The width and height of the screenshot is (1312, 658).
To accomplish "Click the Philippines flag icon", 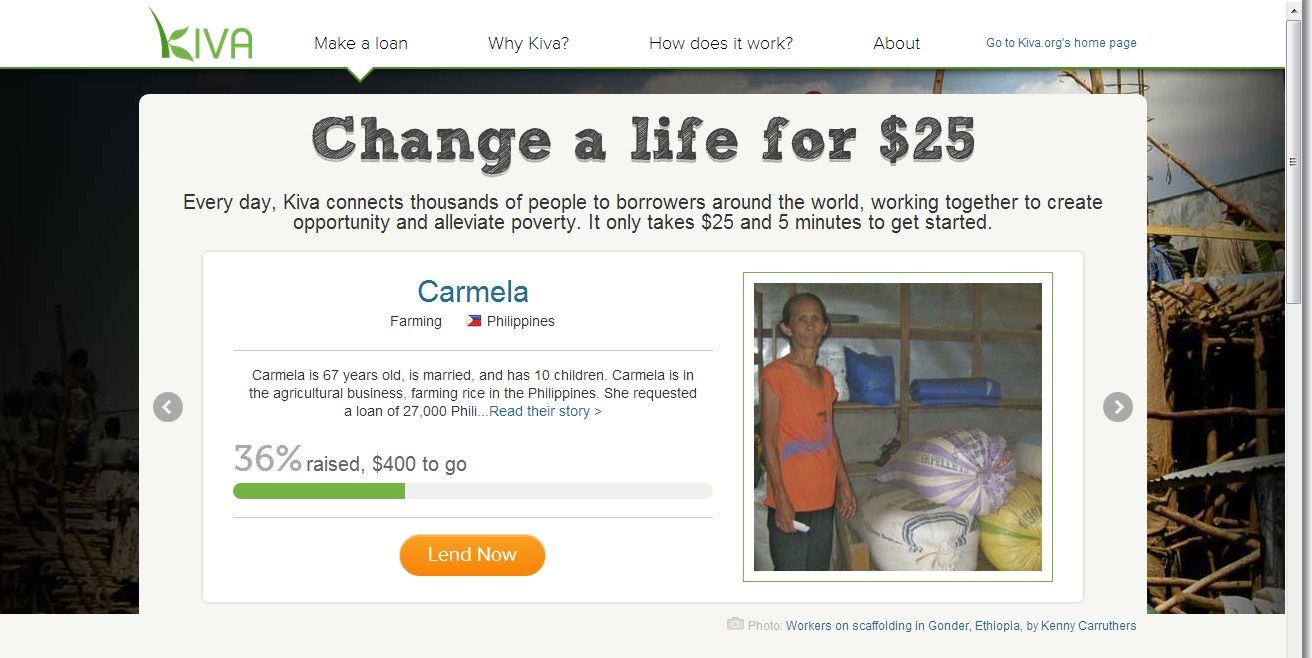I will pos(474,321).
